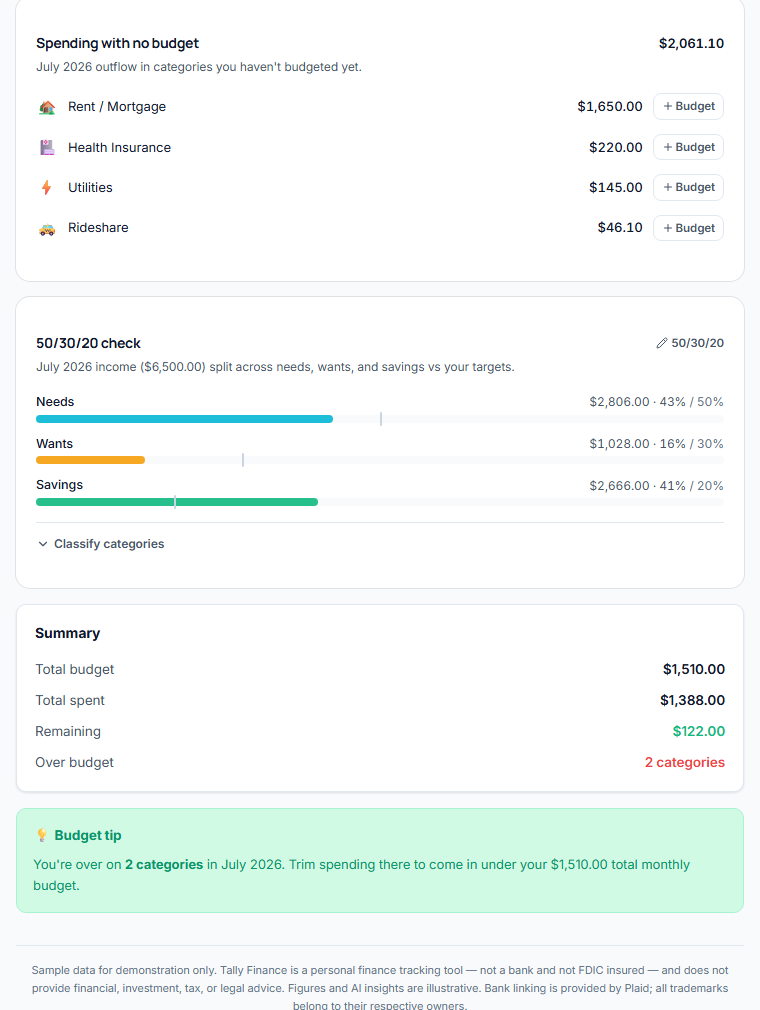Click the 50/30/20 check heading
The height and width of the screenshot is (1010, 760).
click(x=88, y=343)
